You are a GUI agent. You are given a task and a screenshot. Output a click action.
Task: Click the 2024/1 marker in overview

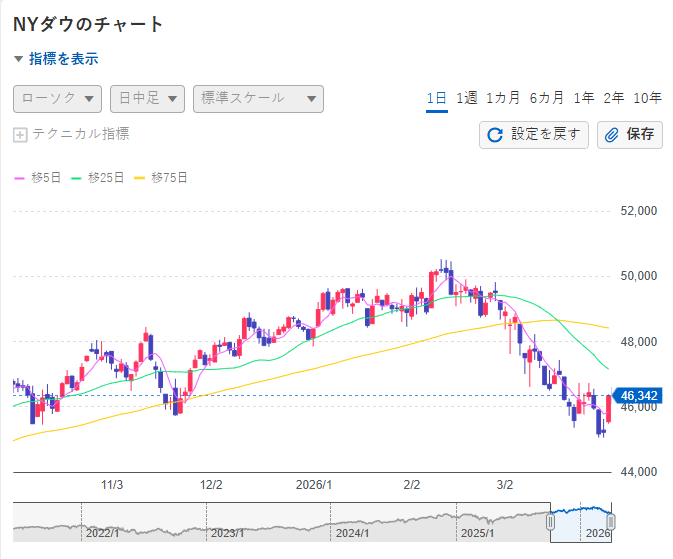point(352,533)
